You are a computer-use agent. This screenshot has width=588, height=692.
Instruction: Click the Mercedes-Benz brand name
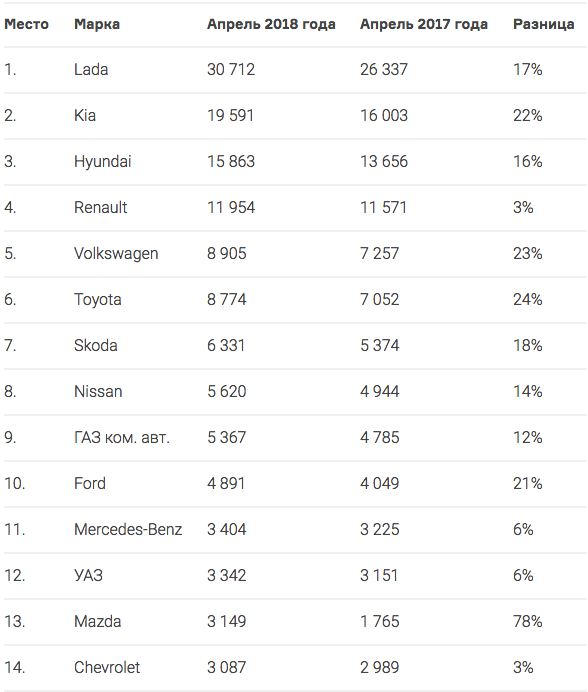pyautogui.click(x=128, y=529)
